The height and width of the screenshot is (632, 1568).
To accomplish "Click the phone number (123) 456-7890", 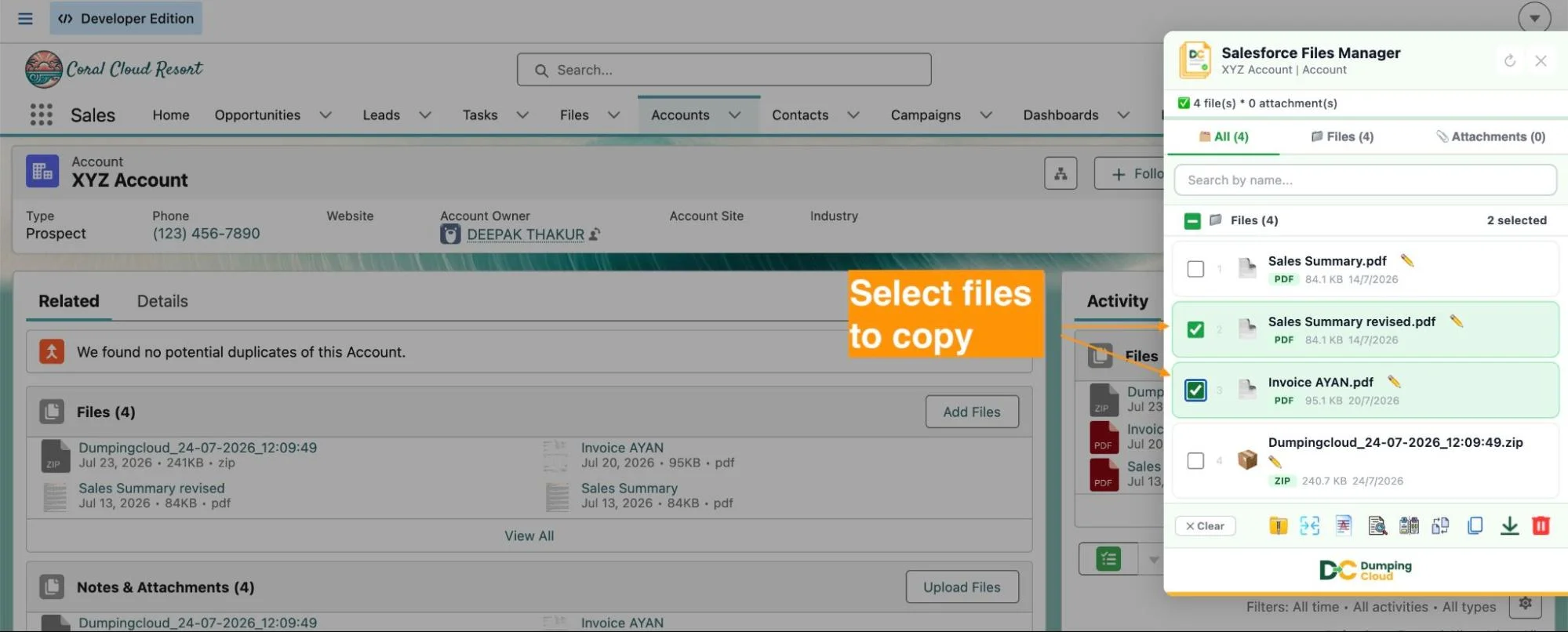I will pyautogui.click(x=206, y=234).
